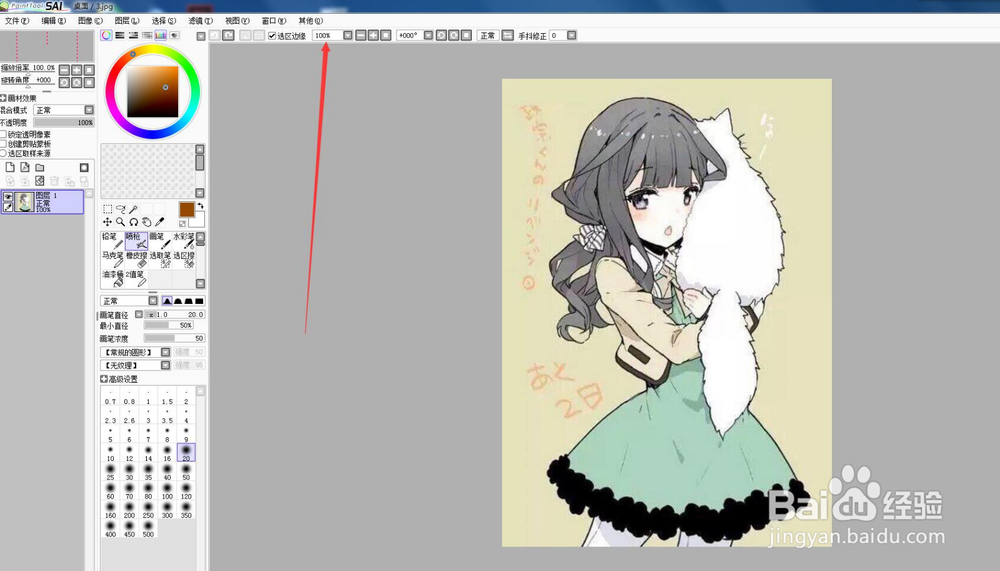Choose the 水彩笔 watercolor brush
This screenshot has width=1000, height=571.
(184, 241)
